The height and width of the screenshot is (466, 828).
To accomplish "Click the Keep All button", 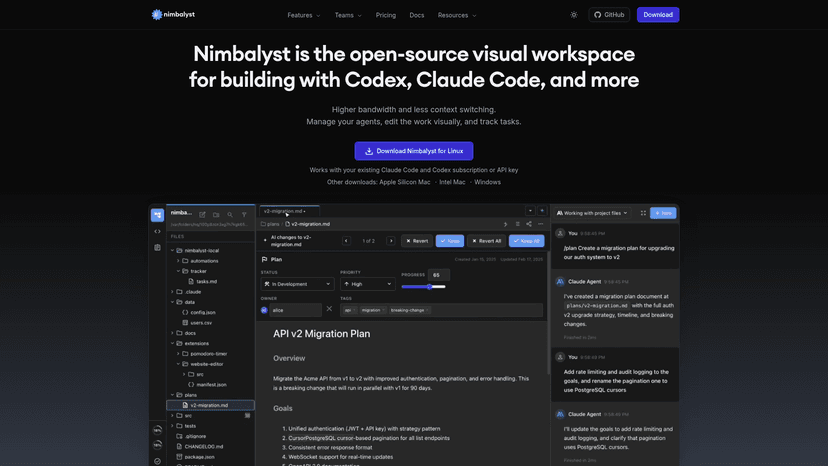I will click(526, 241).
